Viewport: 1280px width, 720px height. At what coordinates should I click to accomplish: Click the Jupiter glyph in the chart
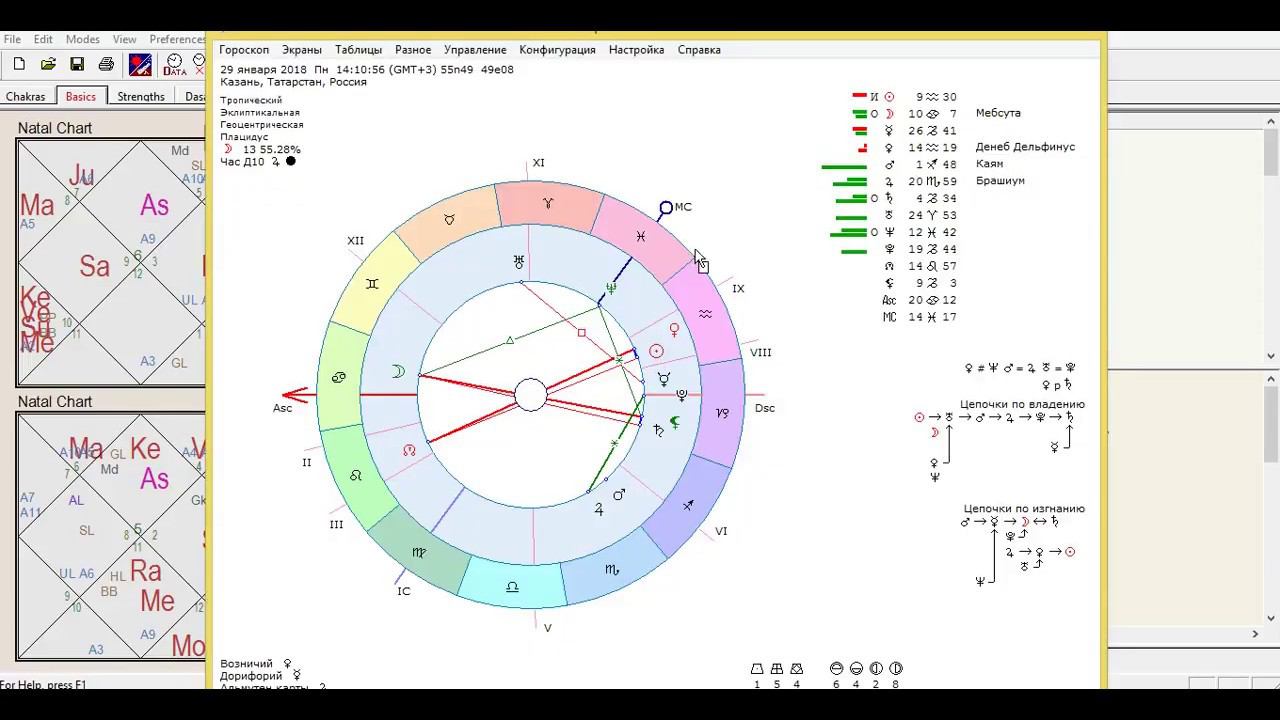pyautogui.click(x=599, y=509)
